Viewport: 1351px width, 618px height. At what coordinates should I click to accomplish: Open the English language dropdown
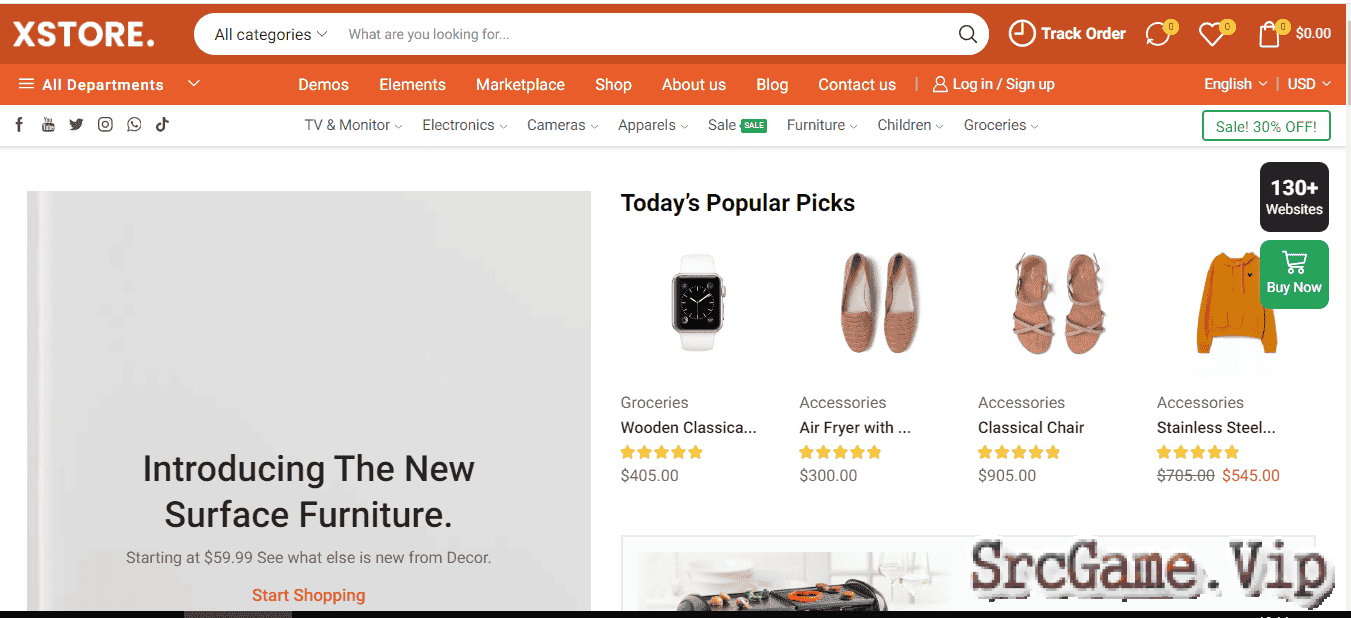coord(1236,84)
